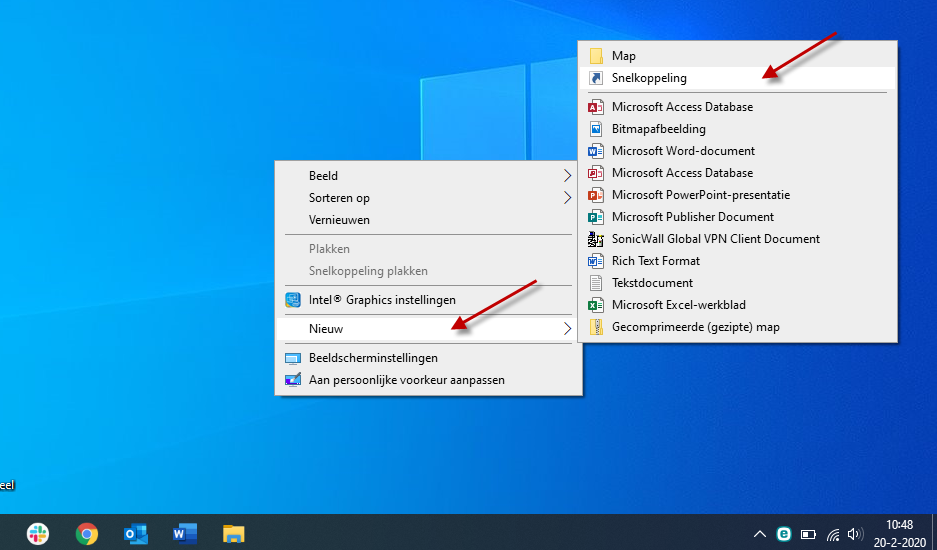Open Google Chrome from the taskbar

[x=87, y=533]
